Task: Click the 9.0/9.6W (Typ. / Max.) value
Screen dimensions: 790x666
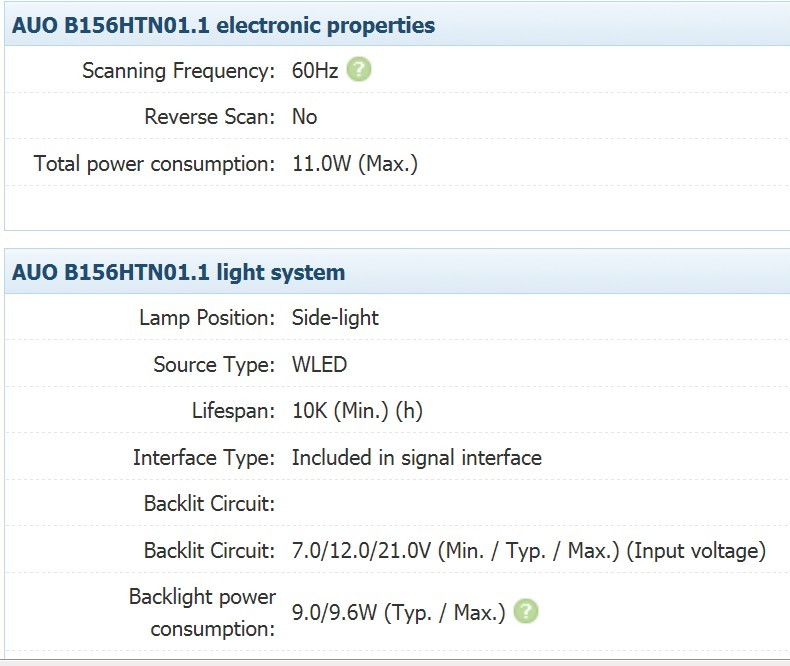Action: click(399, 613)
